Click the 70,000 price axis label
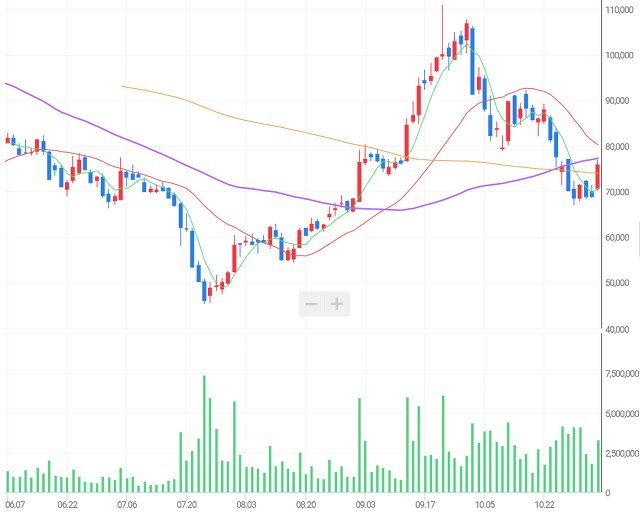Screen dimensions: 640x513 click(x=618, y=192)
